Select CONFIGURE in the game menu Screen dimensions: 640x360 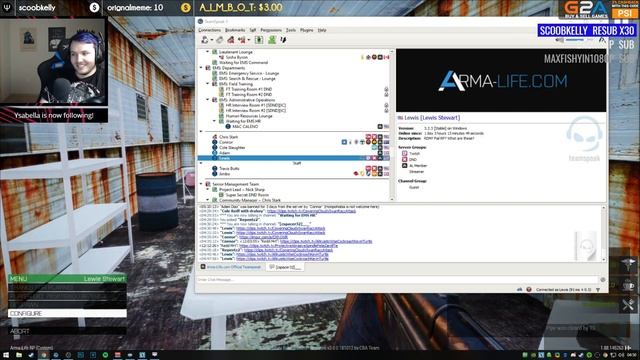tap(67, 313)
